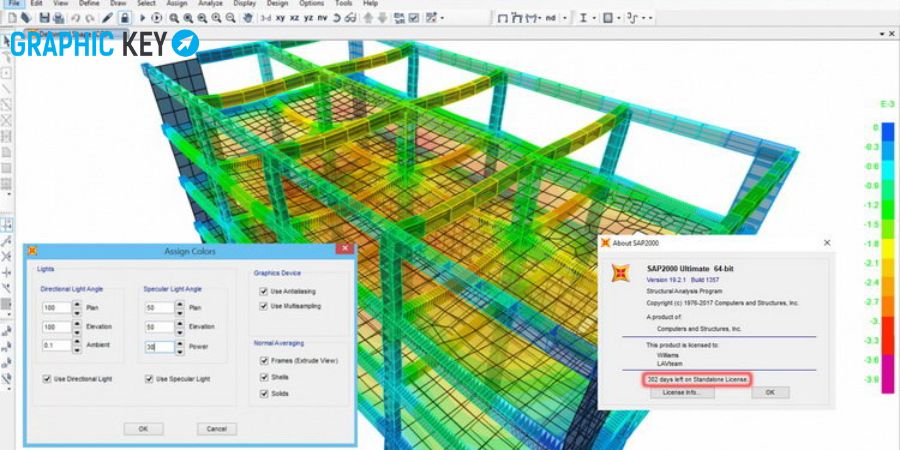Click the glasses perspective toggle icon

(x=350, y=18)
